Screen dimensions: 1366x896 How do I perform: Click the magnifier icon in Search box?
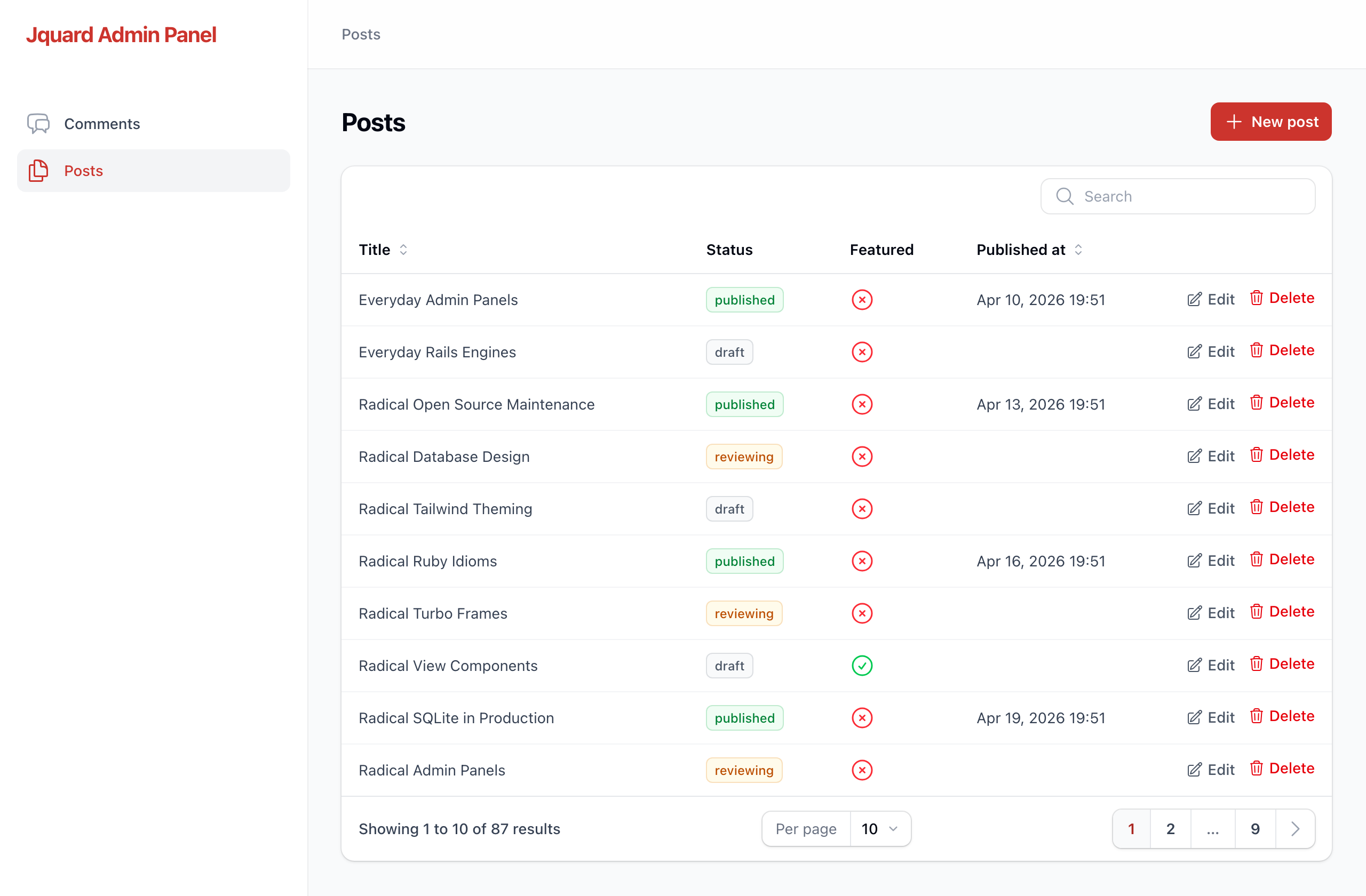pyautogui.click(x=1065, y=196)
